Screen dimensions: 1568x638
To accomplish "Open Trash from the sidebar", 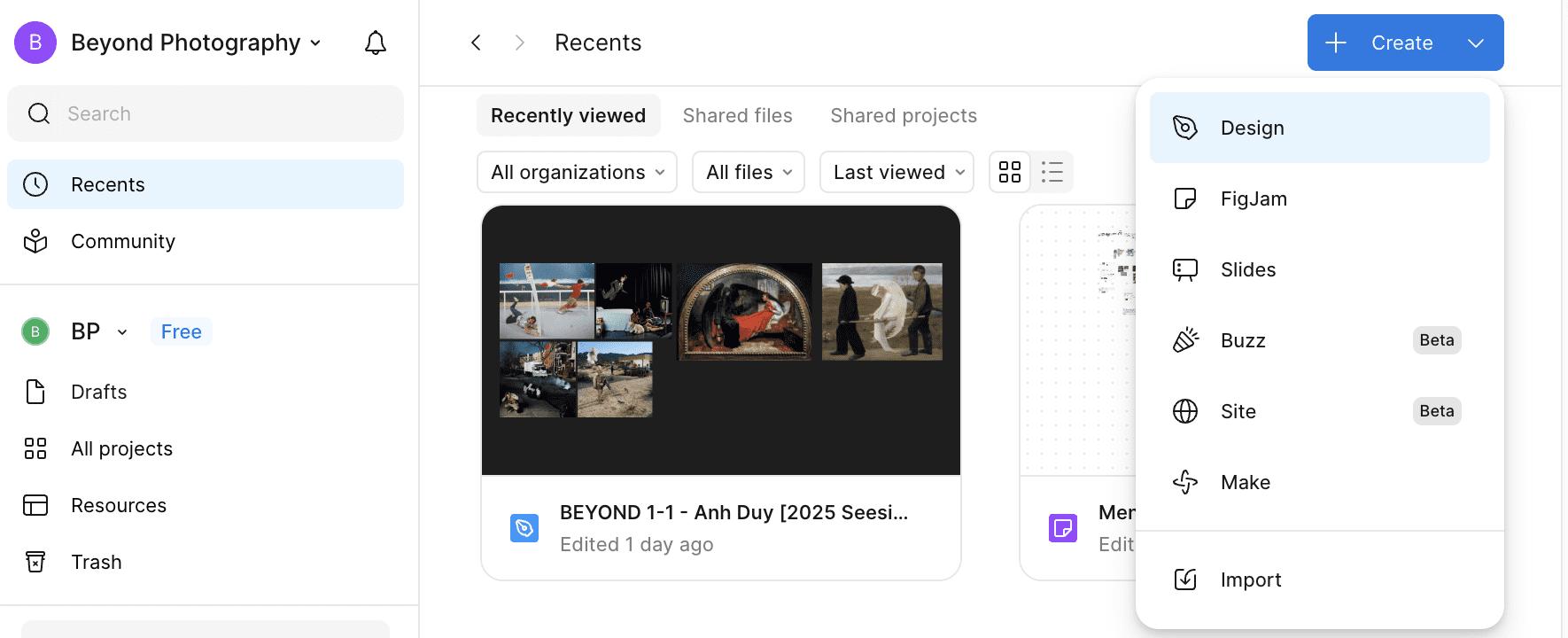I will (96, 562).
